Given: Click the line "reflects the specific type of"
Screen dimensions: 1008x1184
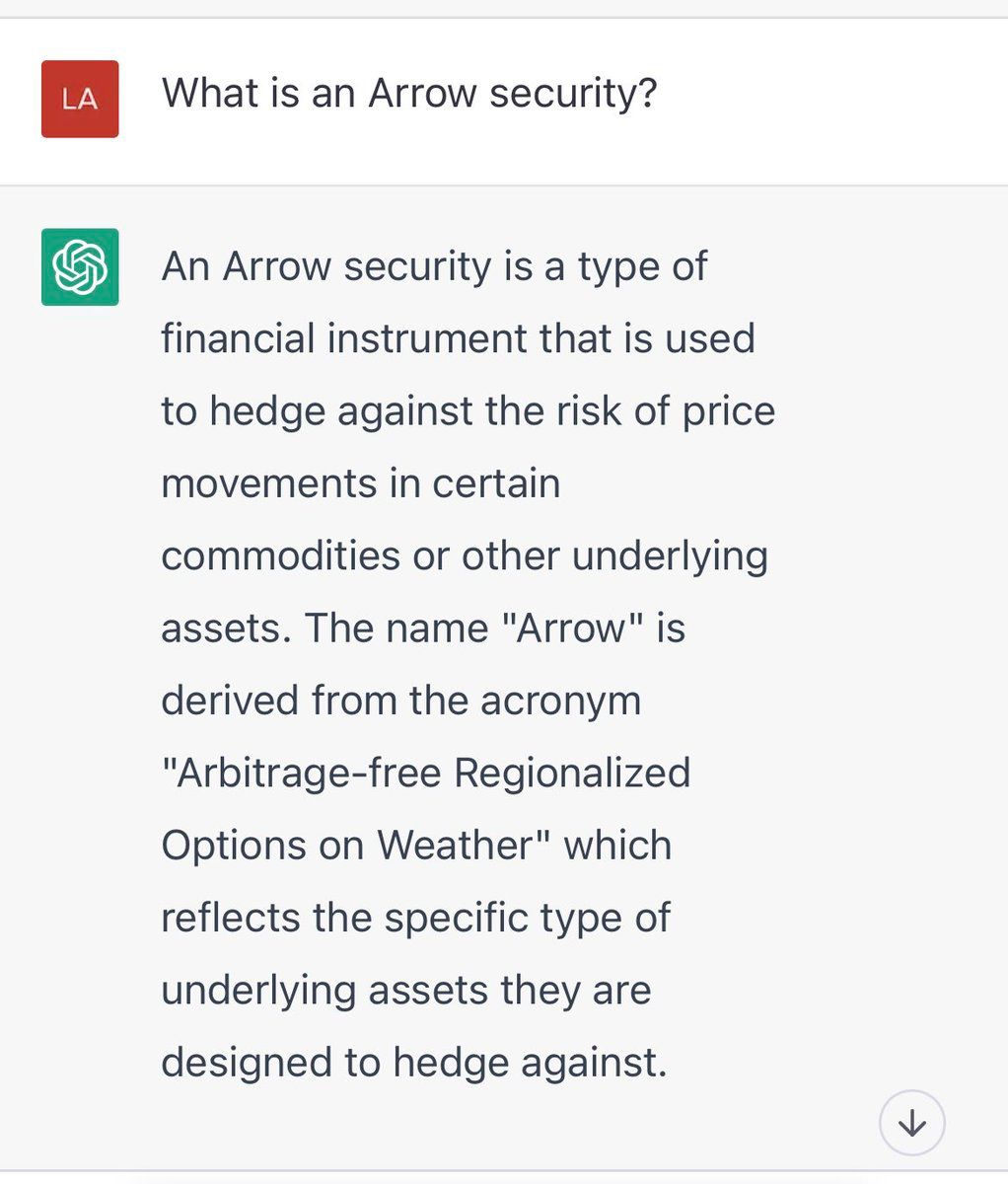Looking at the screenshot, I should pos(415,918).
